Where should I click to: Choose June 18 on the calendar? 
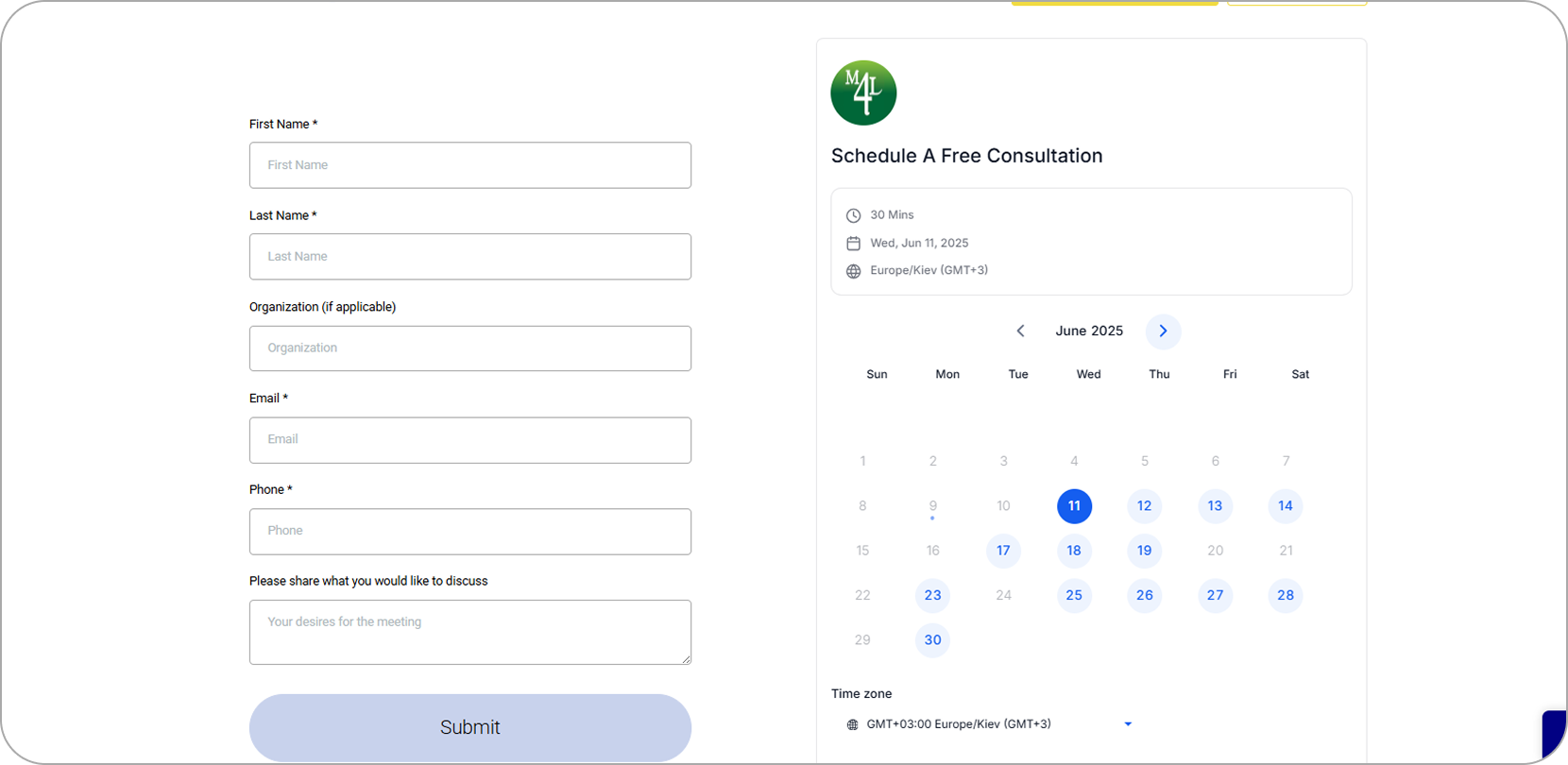tap(1074, 551)
